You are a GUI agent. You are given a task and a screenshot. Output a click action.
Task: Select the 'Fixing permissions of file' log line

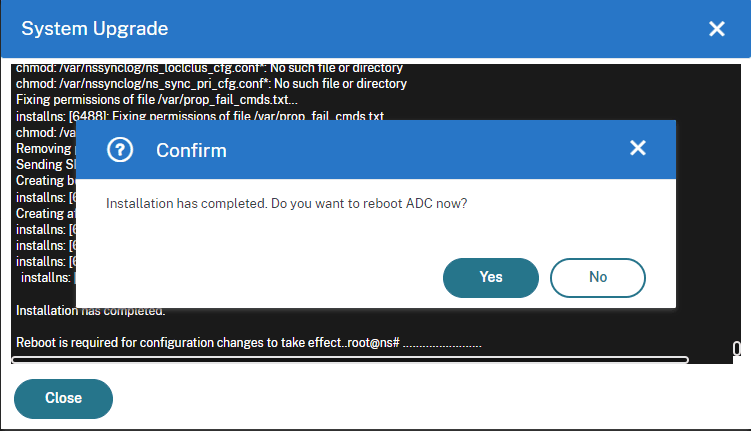157,100
